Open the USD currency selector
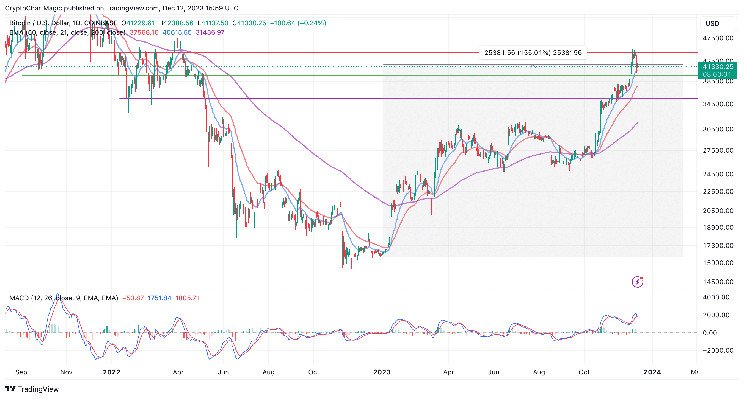This screenshot has width=745, height=399. pyautogui.click(x=712, y=23)
